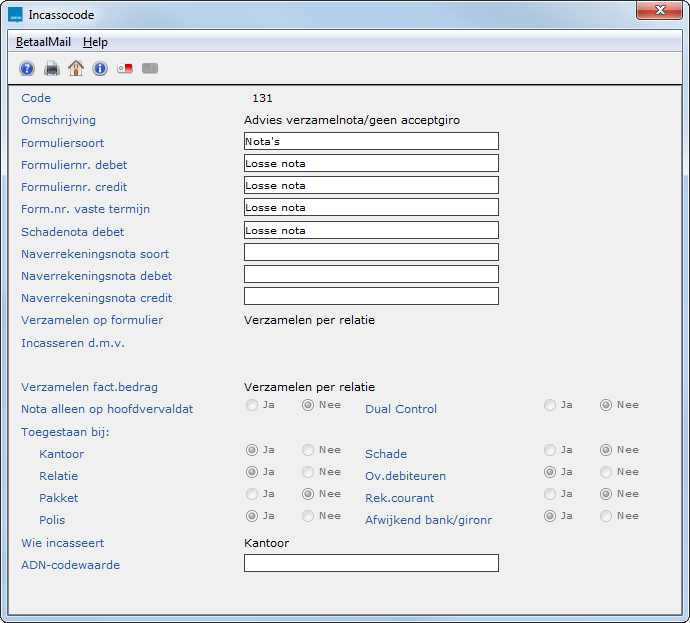Click the Formuliersoort field
Screen dimensions: 690x623
370,141
